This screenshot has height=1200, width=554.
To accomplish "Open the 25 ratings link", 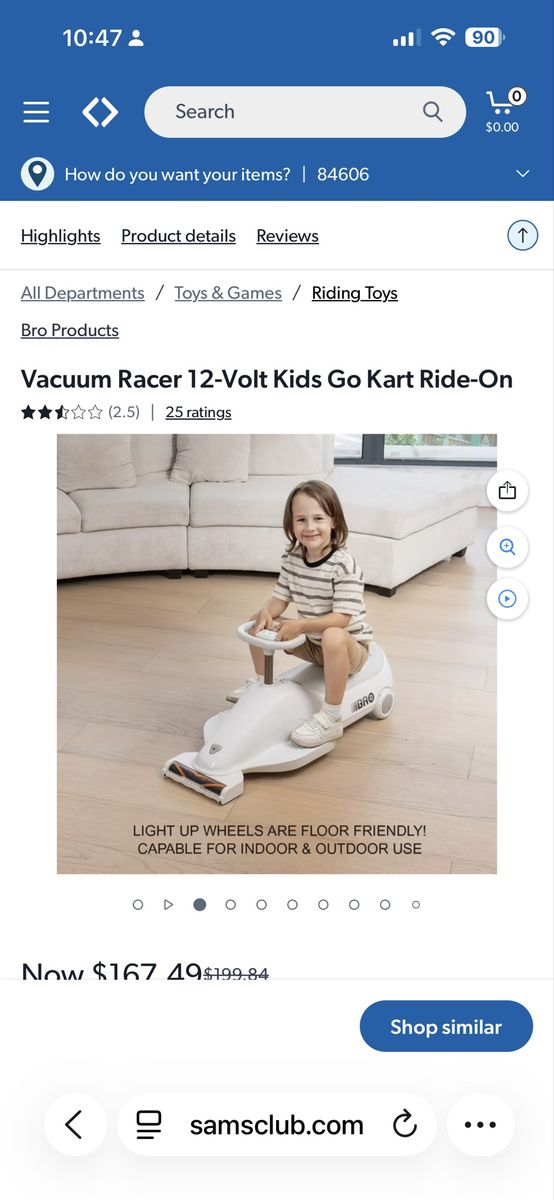I will coord(198,412).
